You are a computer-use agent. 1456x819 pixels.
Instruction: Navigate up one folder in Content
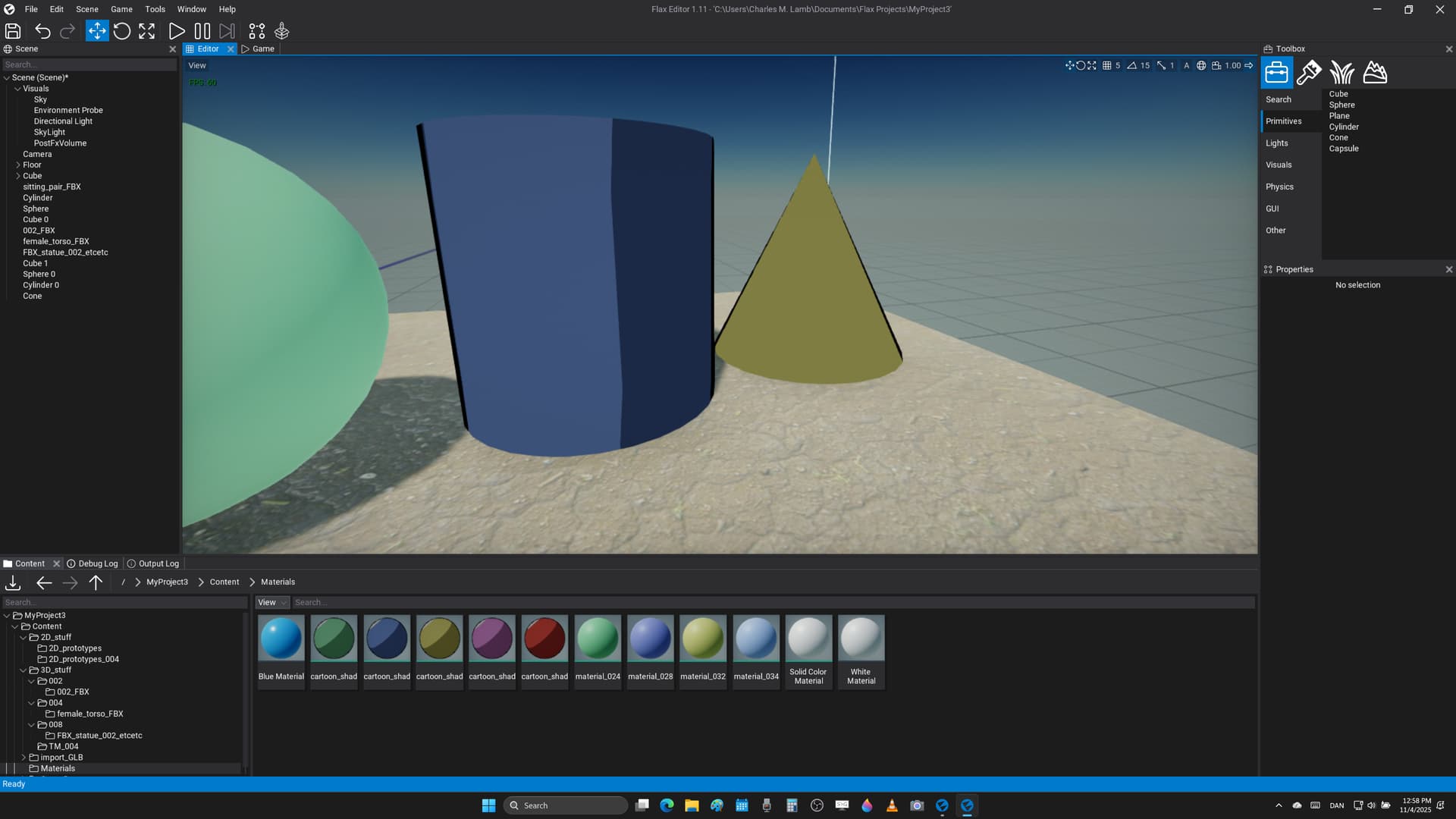(96, 582)
